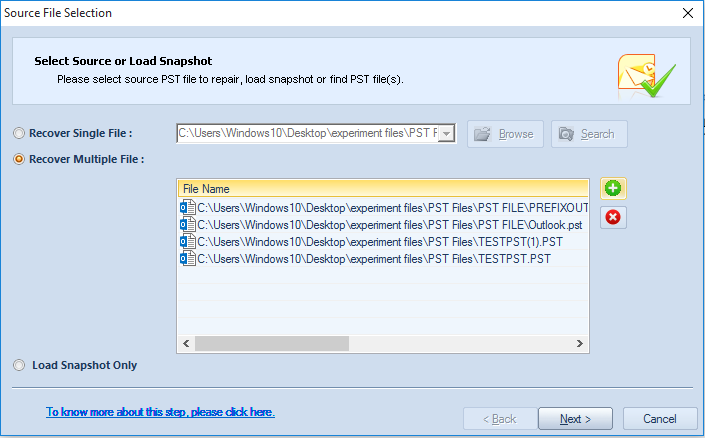
Task: Click the mail checkmark icon in the header
Action: pos(647,76)
